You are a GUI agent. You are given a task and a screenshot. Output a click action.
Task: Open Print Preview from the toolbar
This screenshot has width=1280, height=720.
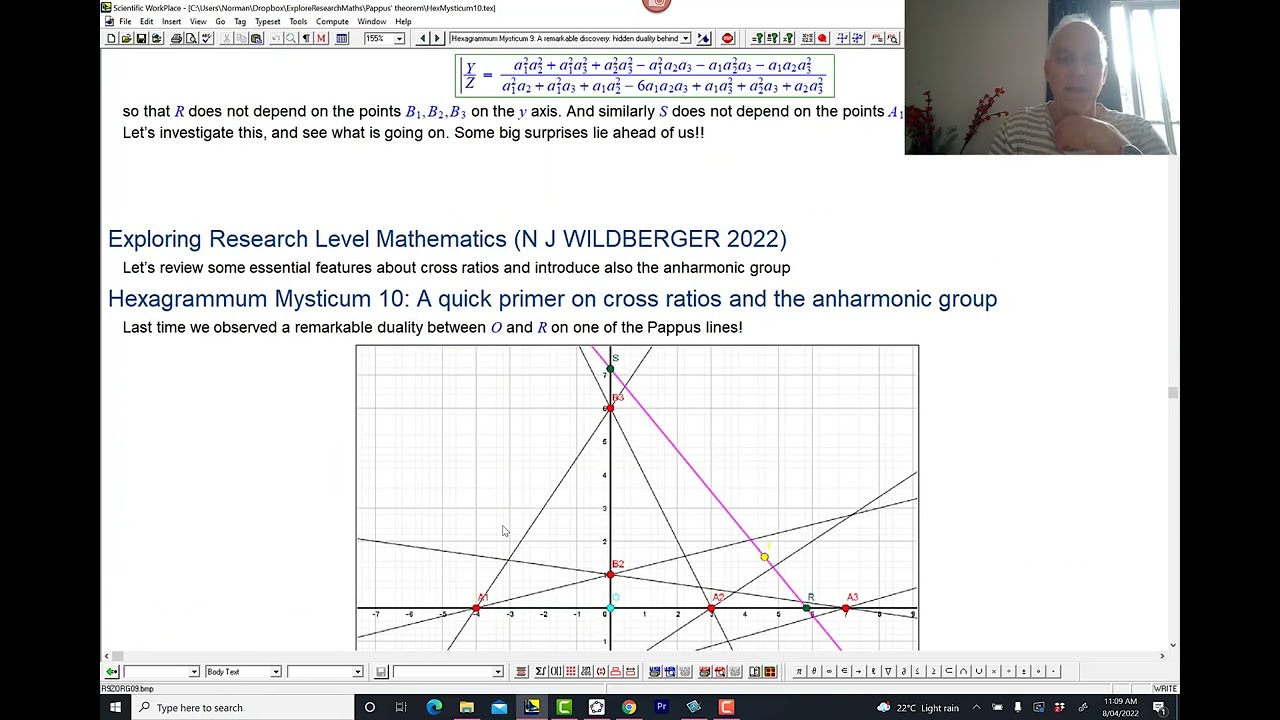coord(191,38)
